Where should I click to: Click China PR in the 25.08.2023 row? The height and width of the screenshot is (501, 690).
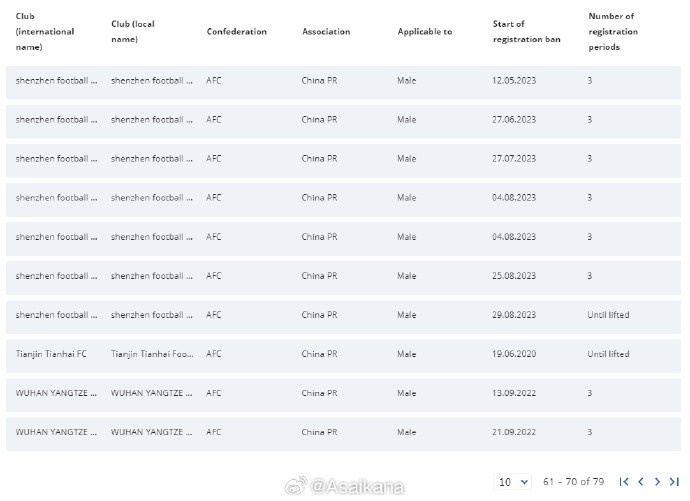[319, 276]
